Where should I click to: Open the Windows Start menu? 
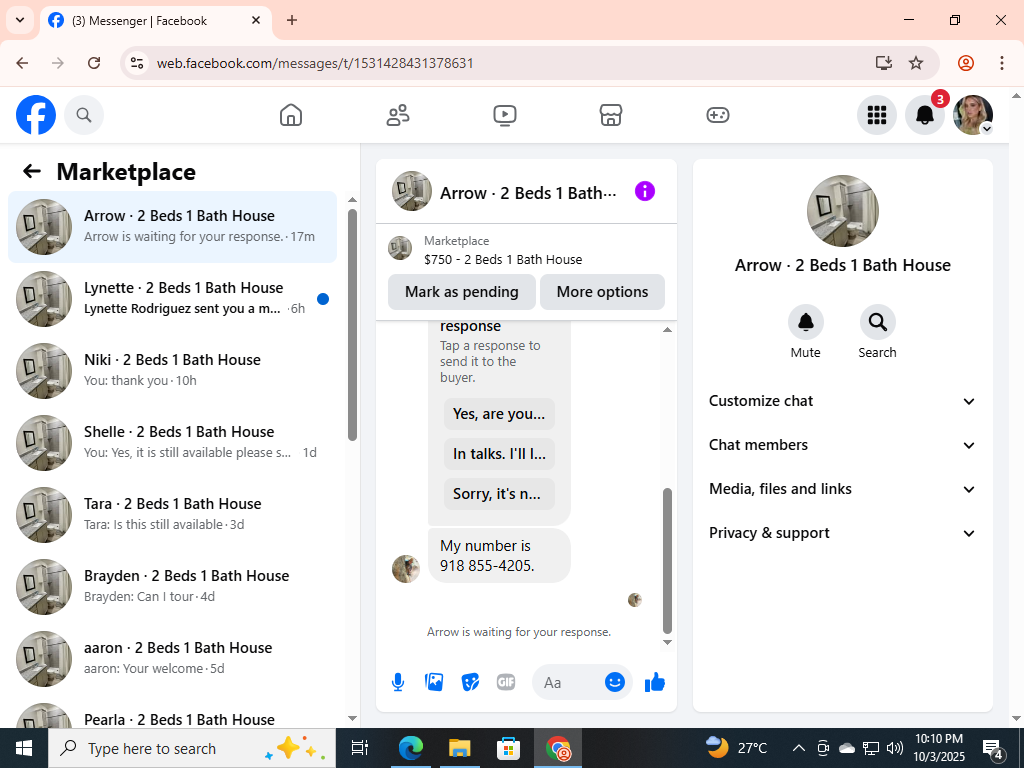tap(24, 748)
